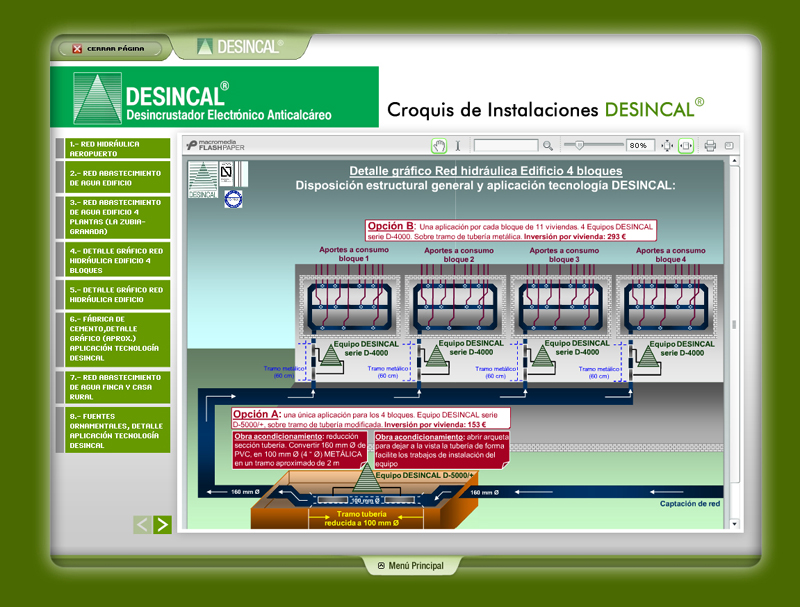
Task: Open 4.- Detalle Gráfico Red Hidráulica 4 Bloques
Action: click(117, 260)
